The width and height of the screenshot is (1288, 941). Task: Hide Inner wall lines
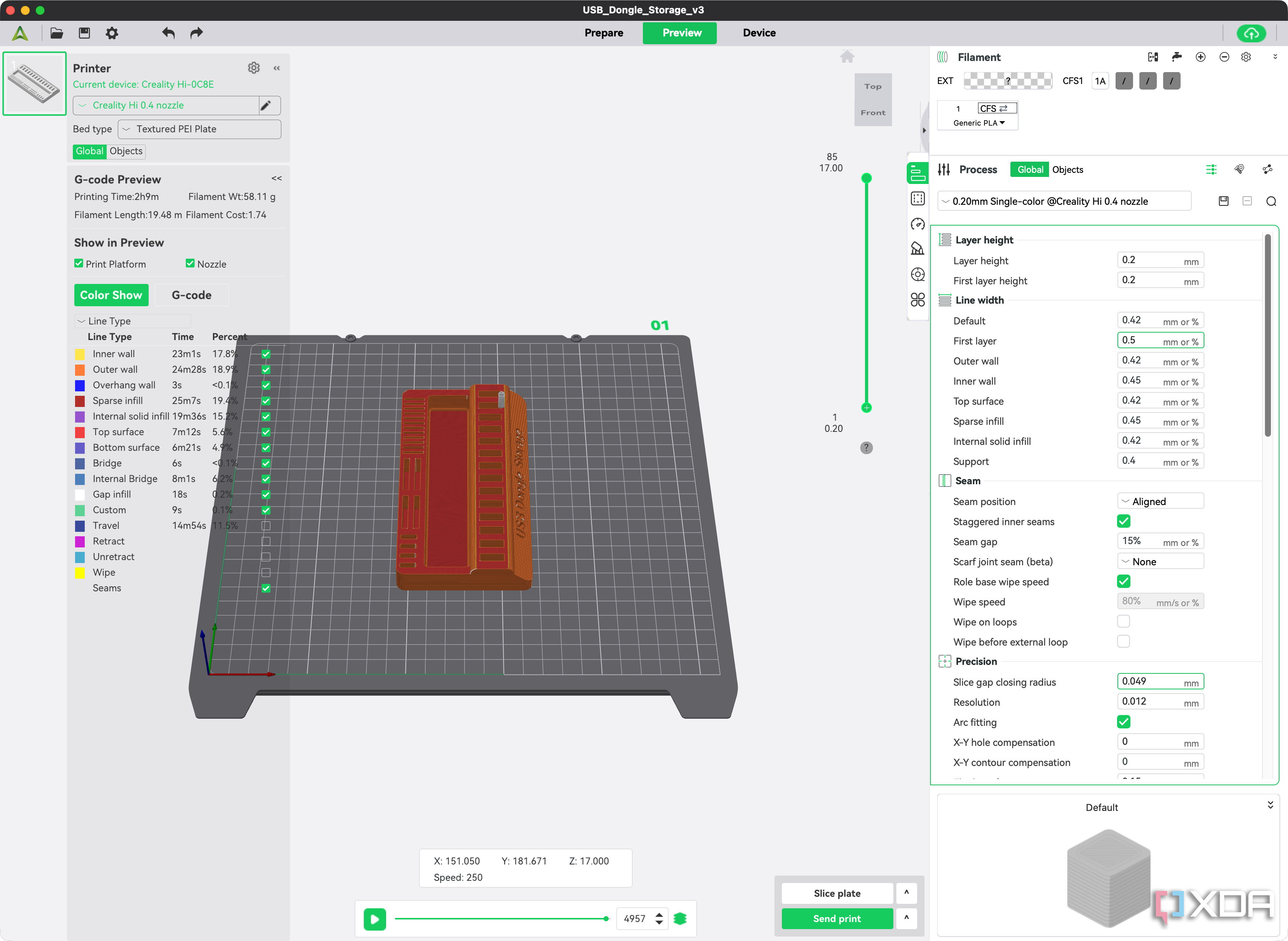pyautogui.click(x=266, y=354)
